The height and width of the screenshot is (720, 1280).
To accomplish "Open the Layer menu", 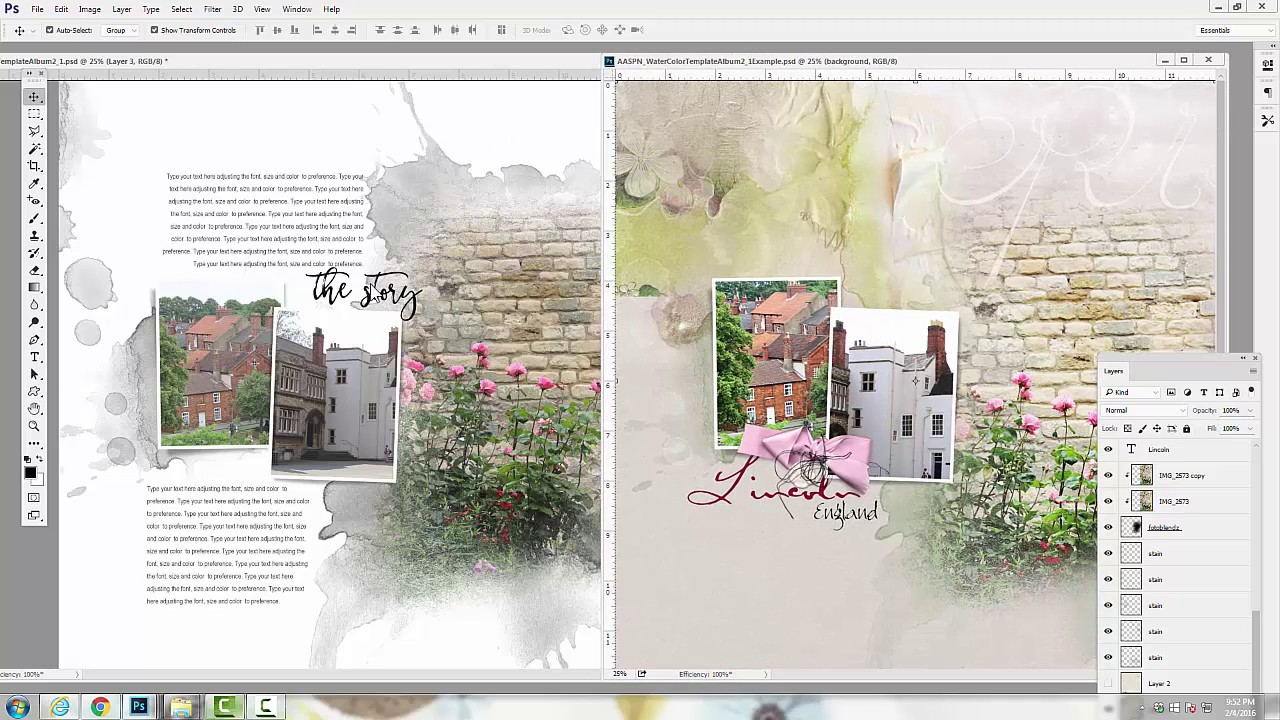I will [x=121, y=9].
